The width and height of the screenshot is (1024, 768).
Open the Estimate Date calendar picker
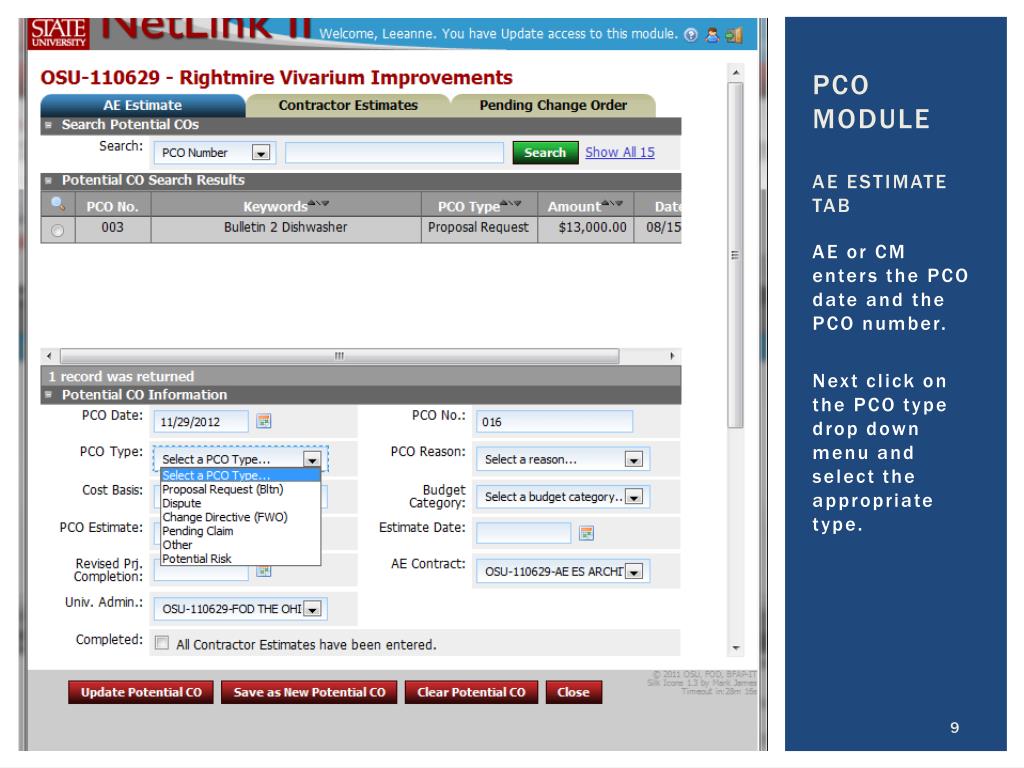pyautogui.click(x=586, y=533)
